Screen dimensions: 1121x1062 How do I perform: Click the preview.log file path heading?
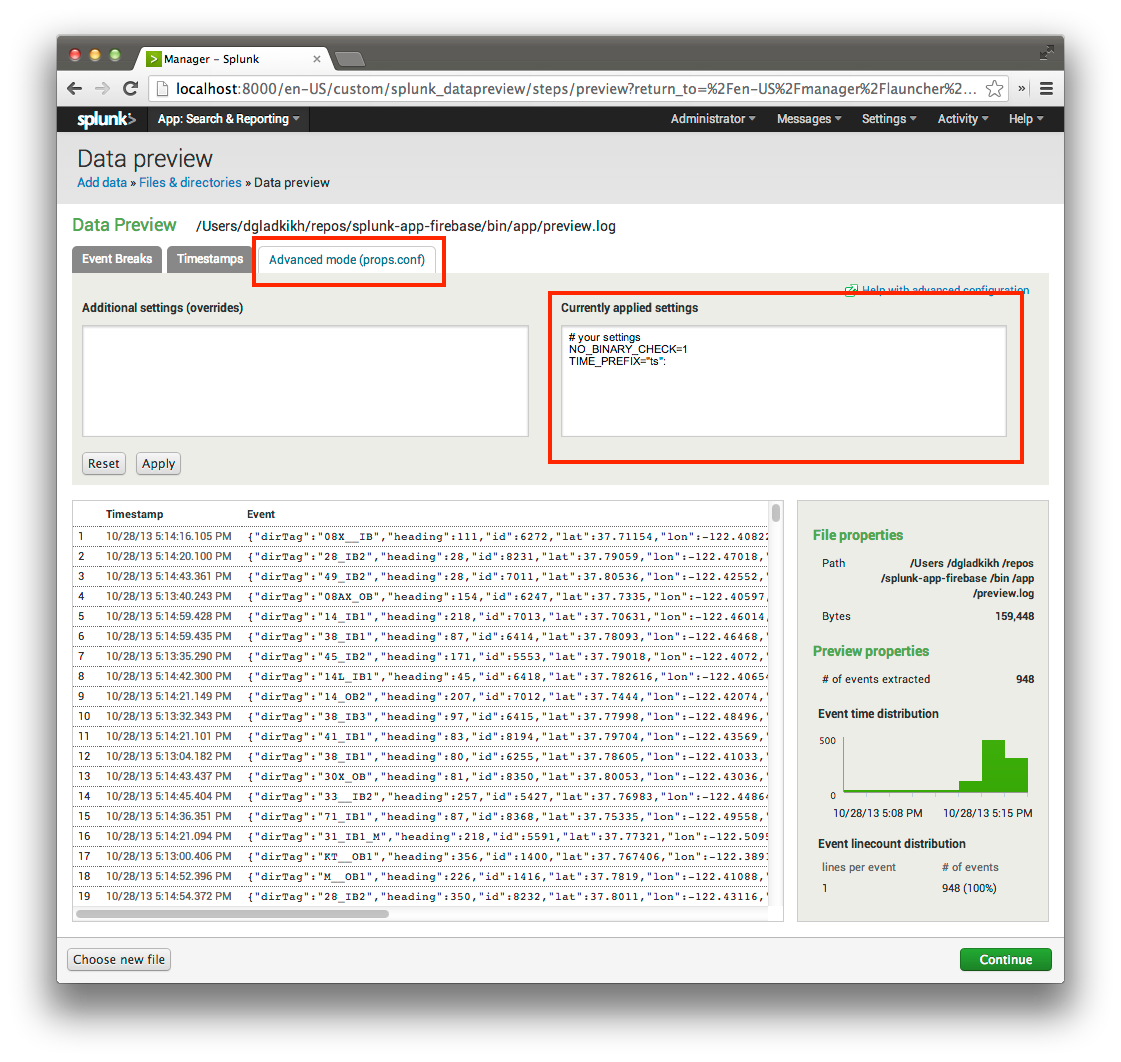click(x=405, y=226)
